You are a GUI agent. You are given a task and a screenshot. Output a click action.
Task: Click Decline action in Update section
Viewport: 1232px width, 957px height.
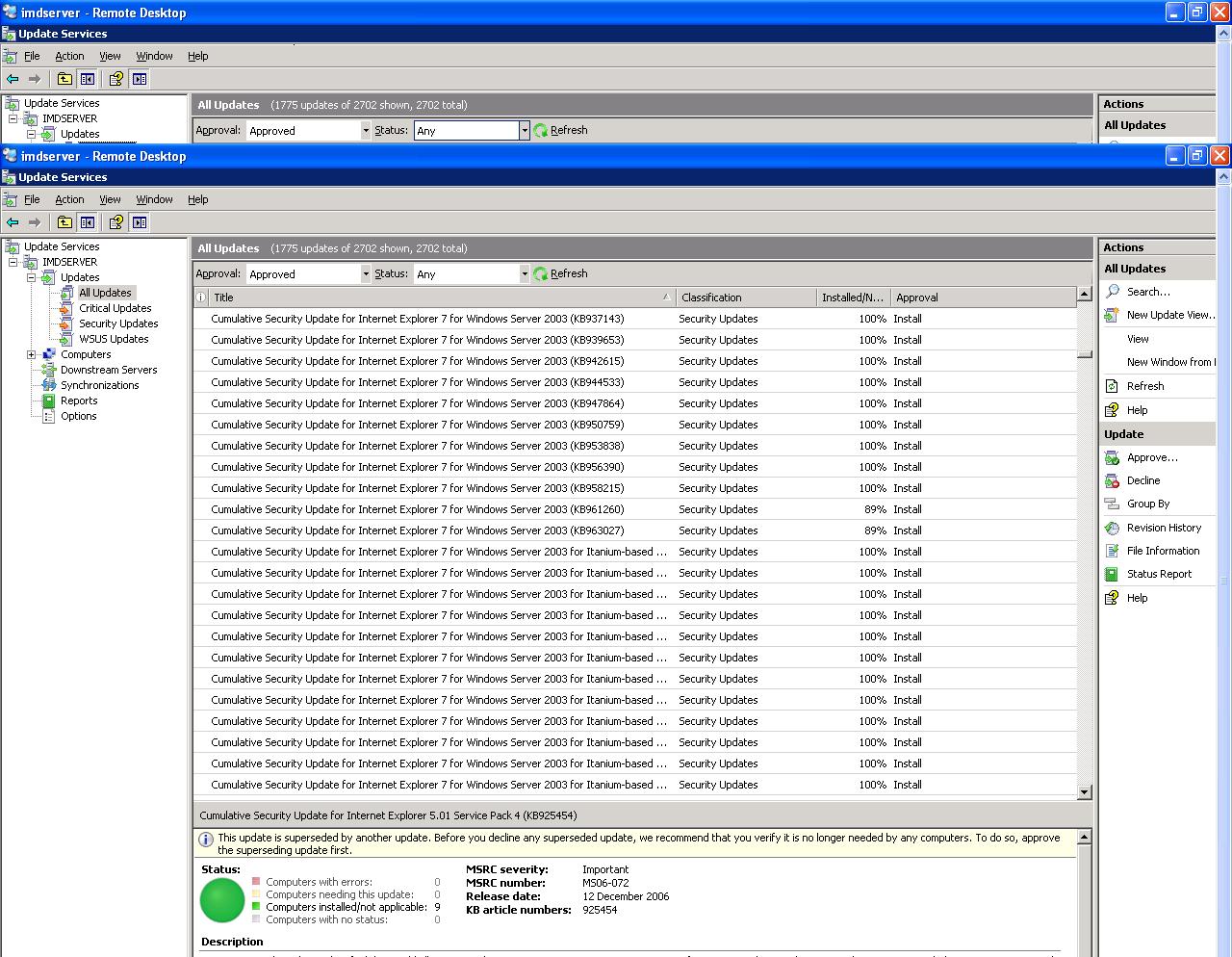[x=1143, y=480]
